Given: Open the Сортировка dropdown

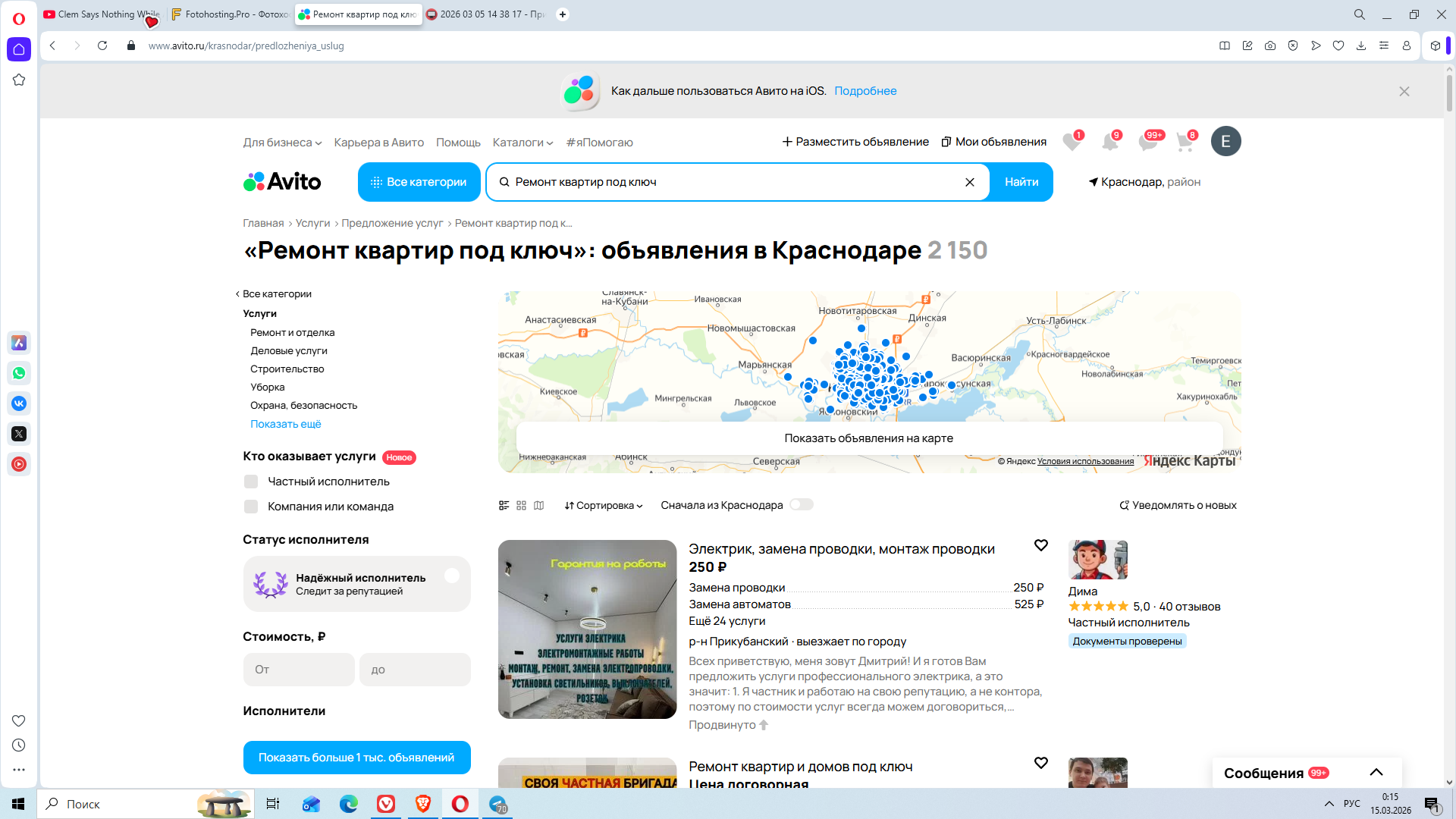Looking at the screenshot, I should 604,506.
